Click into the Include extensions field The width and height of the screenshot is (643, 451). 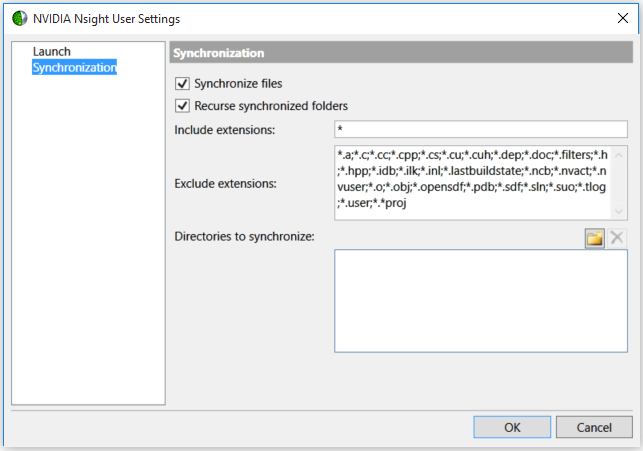pyautogui.click(x=481, y=129)
